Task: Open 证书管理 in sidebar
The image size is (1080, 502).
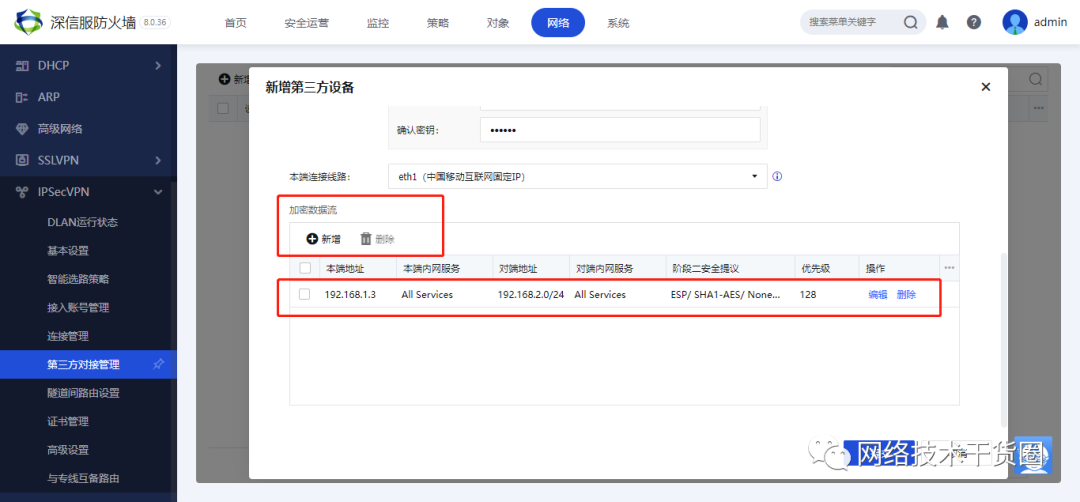Action: 68,421
